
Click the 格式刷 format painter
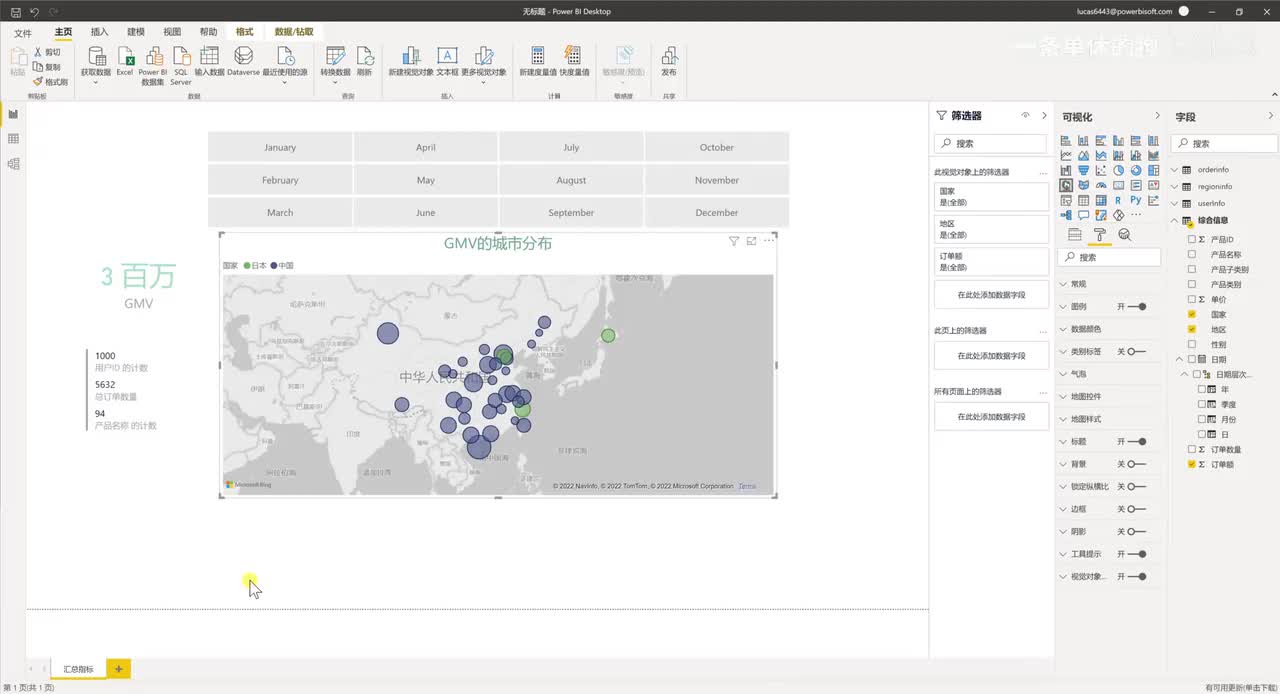(50, 82)
